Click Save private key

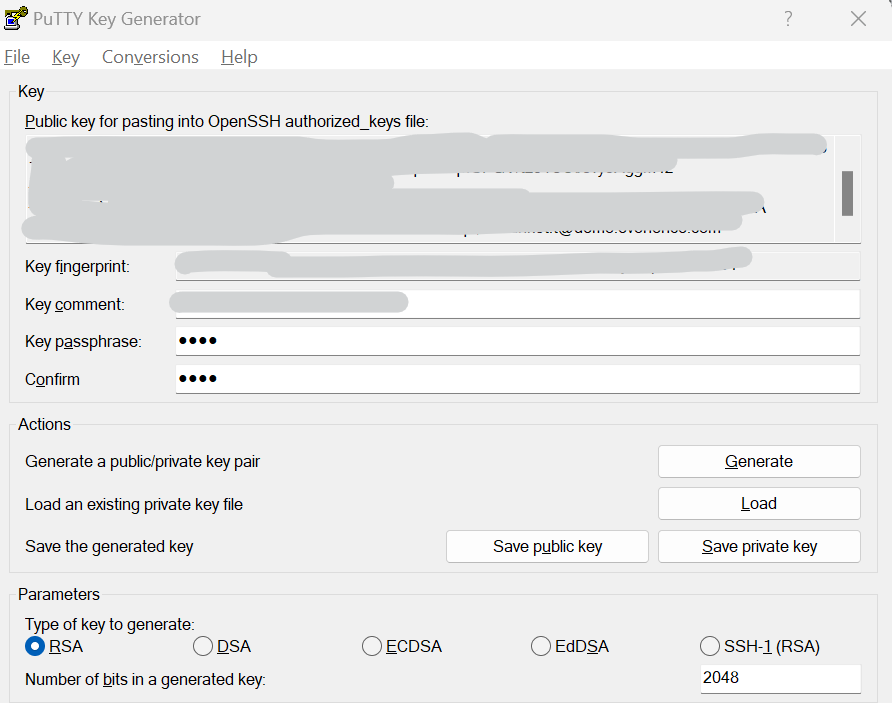(x=758, y=546)
